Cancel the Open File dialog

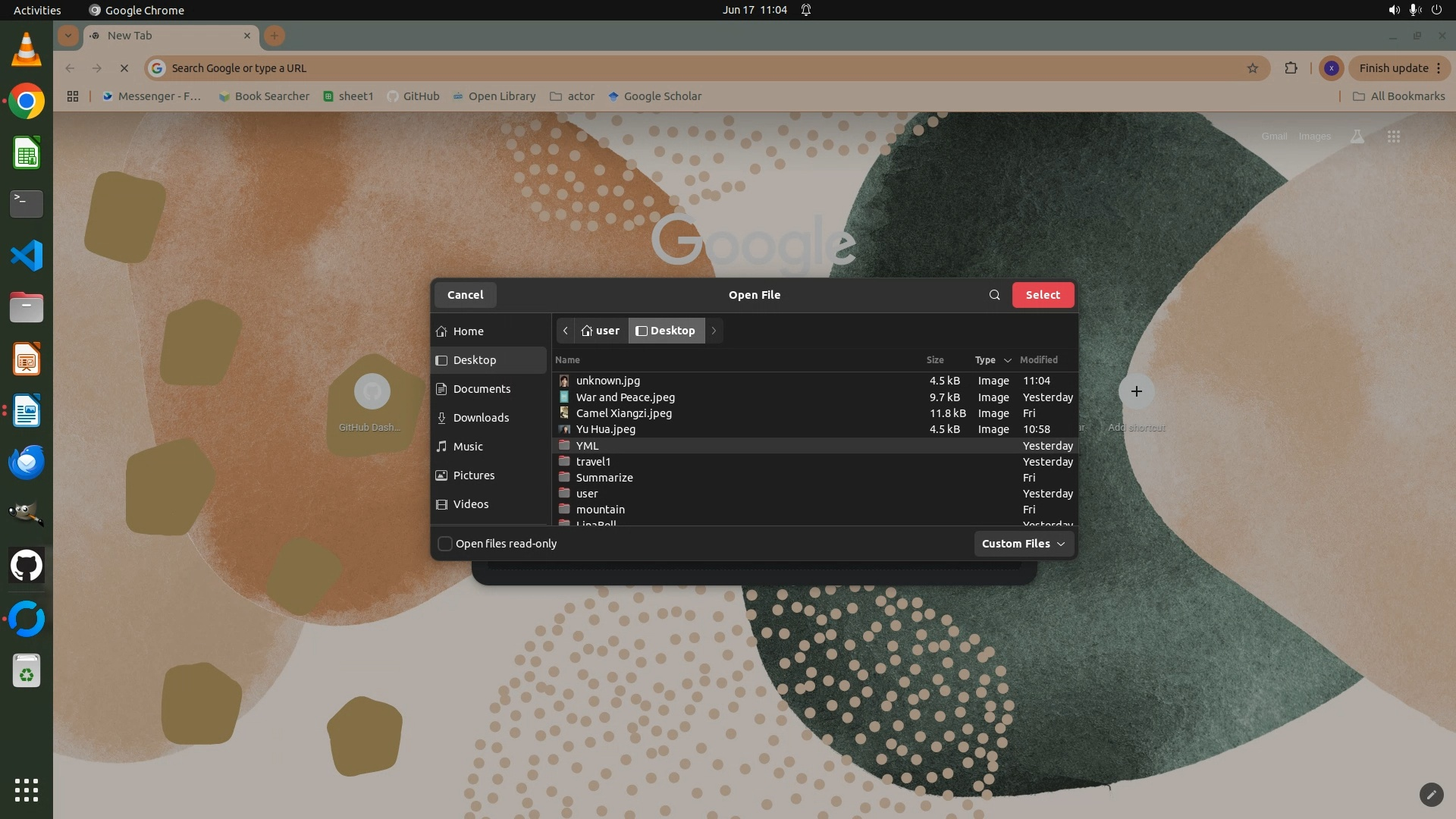click(465, 295)
